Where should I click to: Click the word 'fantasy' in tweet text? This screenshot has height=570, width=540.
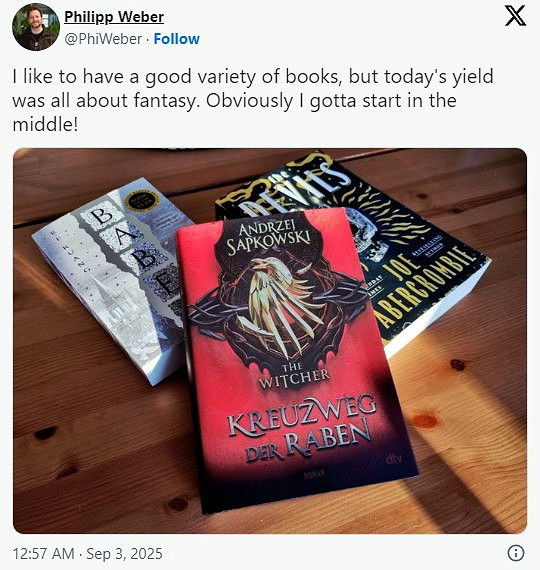click(x=165, y=101)
